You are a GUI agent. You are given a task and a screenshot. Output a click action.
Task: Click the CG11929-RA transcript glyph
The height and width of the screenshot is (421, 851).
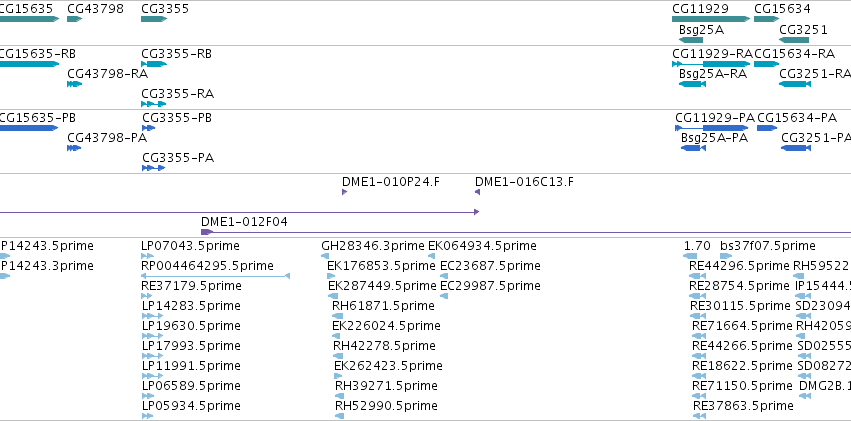coord(711,64)
